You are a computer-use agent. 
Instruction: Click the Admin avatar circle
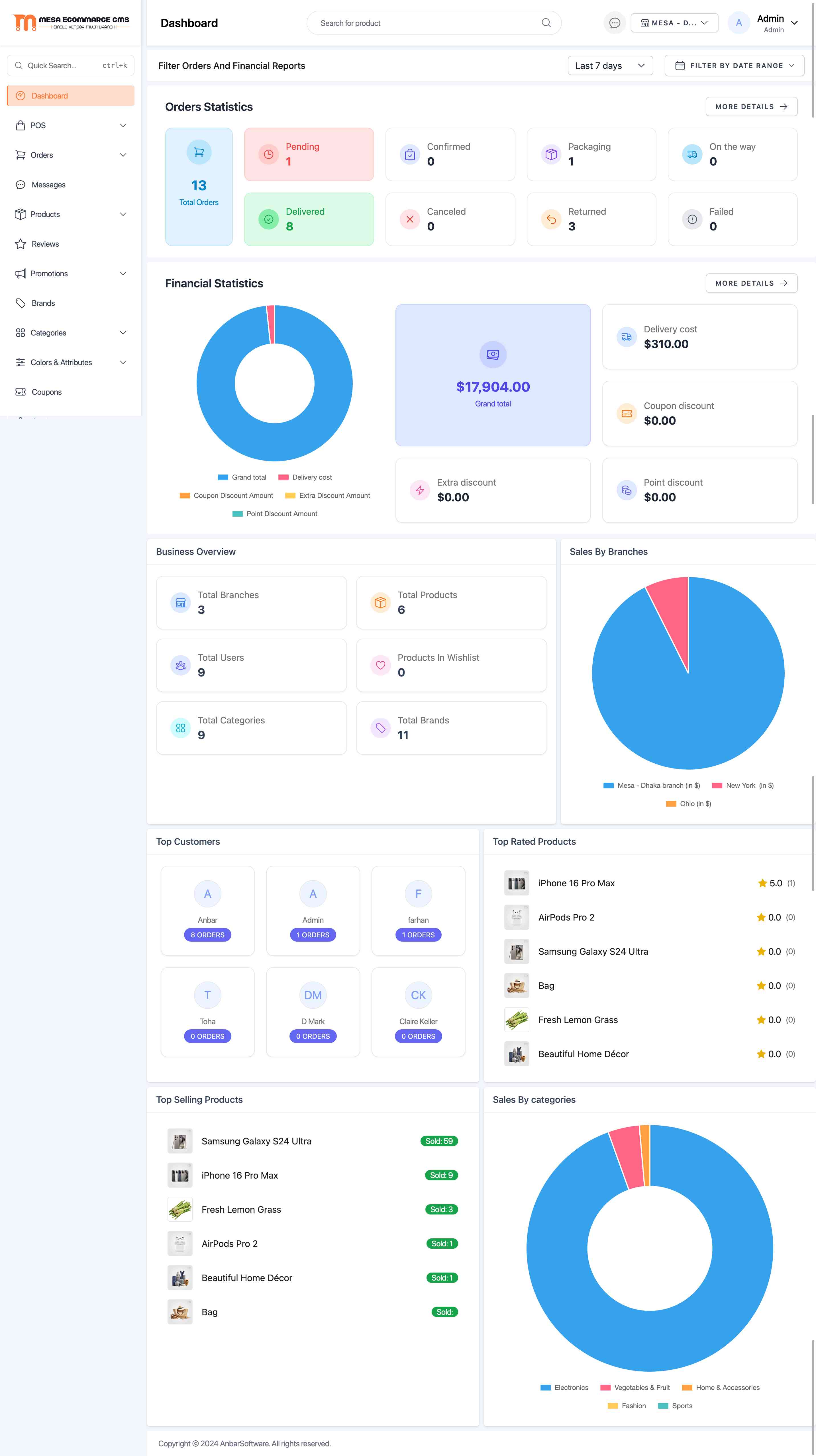(739, 23)
